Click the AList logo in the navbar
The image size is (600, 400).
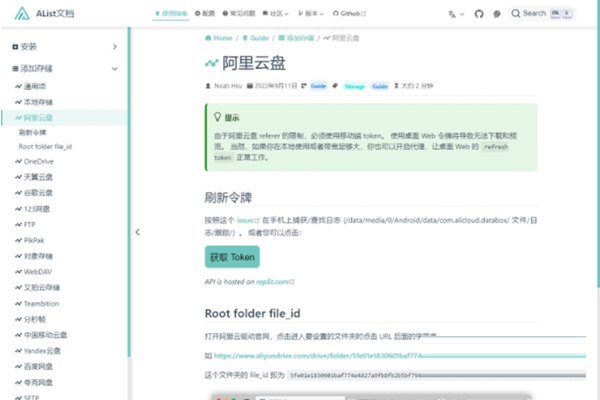point(21,14)
